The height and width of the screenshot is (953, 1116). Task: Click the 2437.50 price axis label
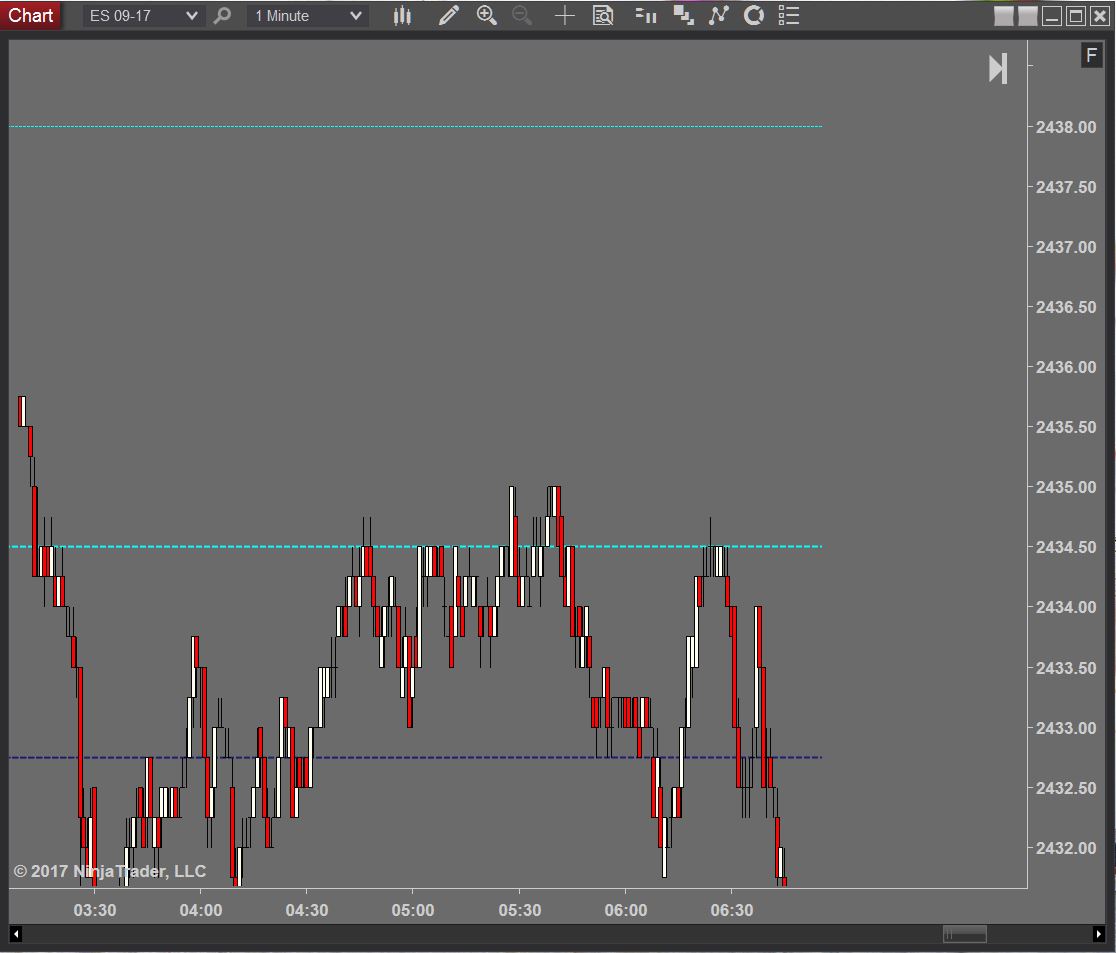(x=1065, y=187)
